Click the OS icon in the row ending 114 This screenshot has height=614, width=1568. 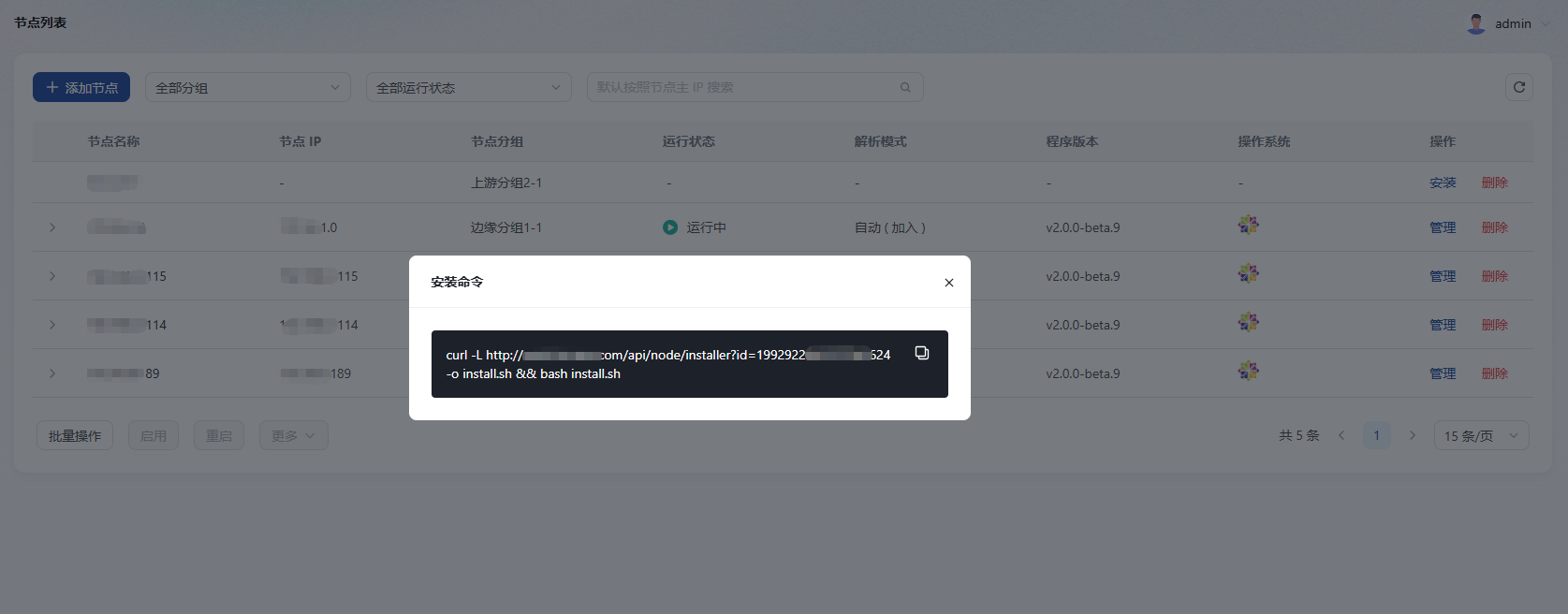click(x=1248, y=322)
